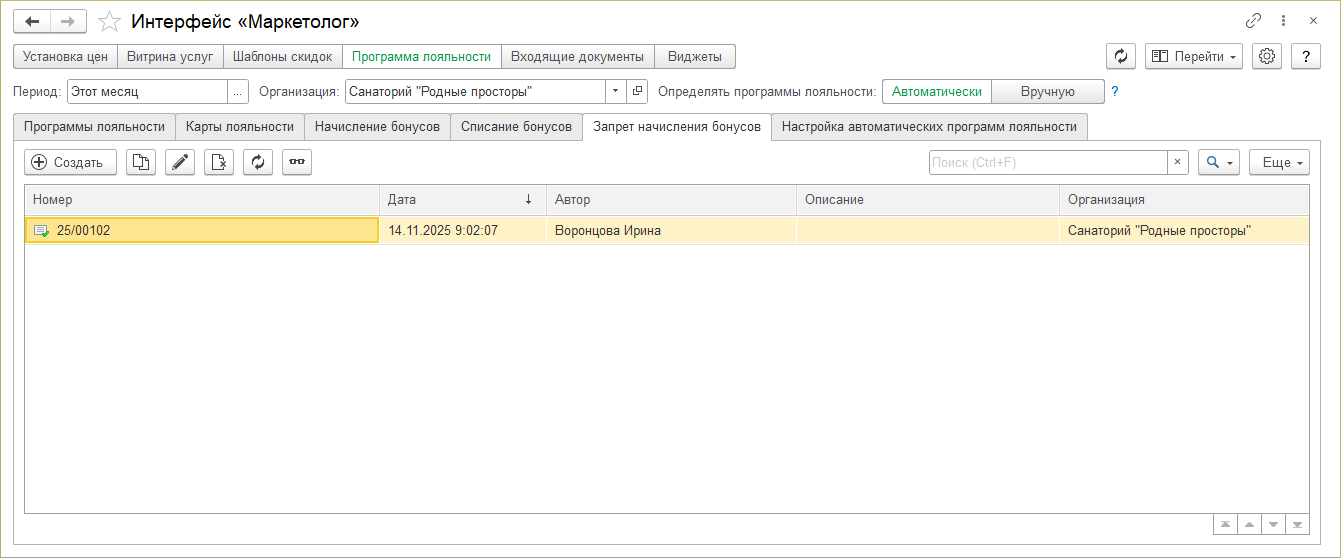The height and width of the screenshot is (558, 1341).
Task: Switch to Списание бонусов tab
Action: (x=516, y=127)
